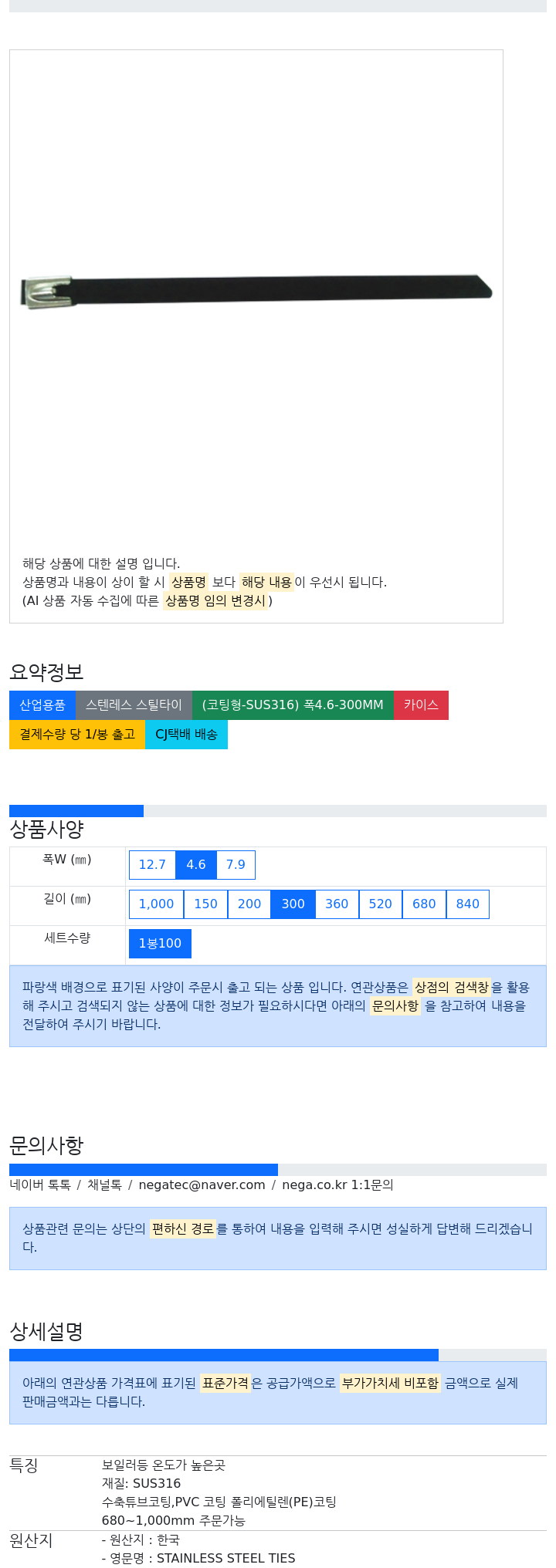Choose the 520 length option
This screenshot has height=1568, width=556.
[x=381, y=904]
